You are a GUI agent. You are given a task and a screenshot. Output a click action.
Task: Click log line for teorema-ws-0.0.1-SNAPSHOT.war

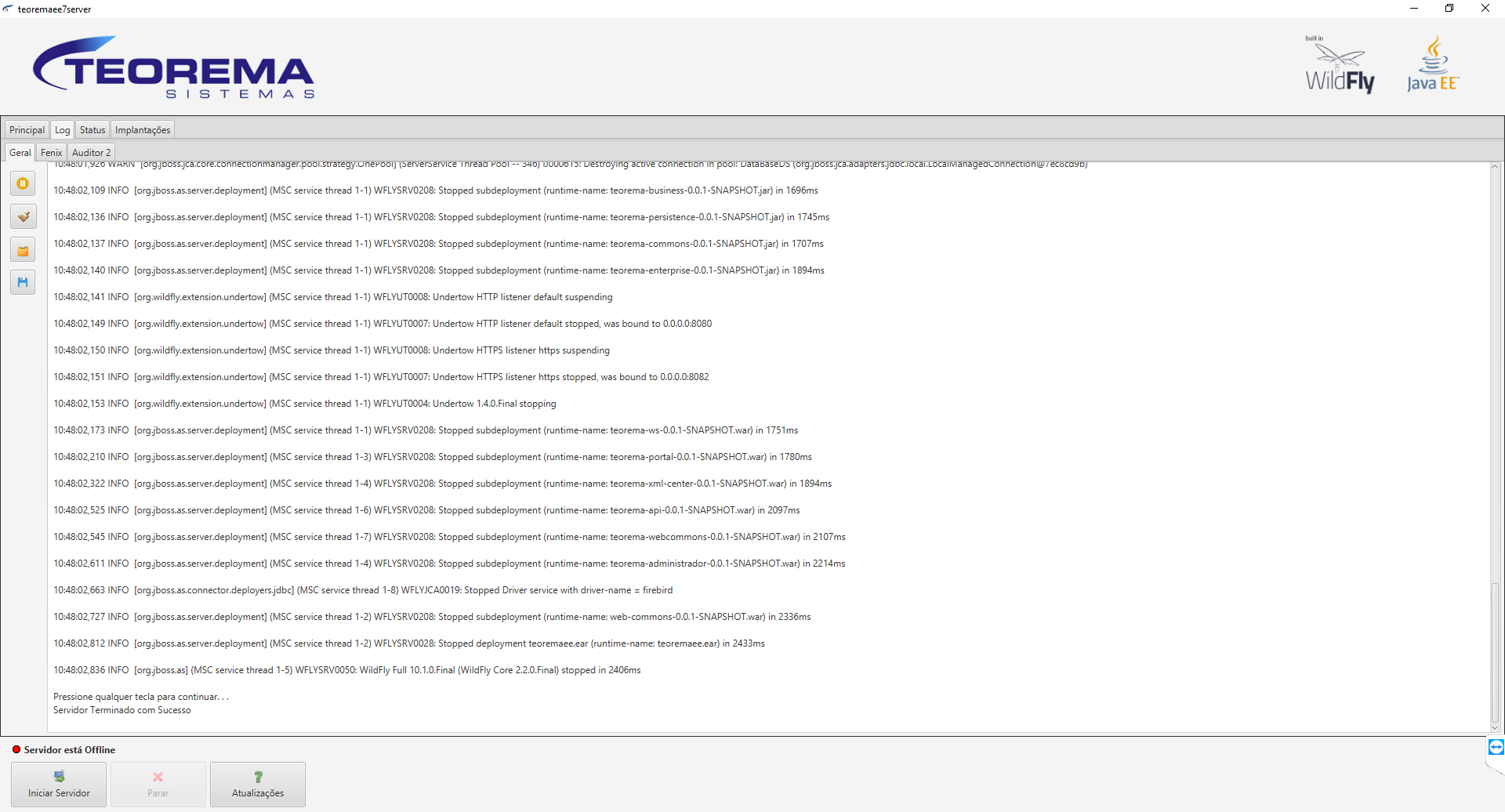pyautogui.click(x=426, y=430)
